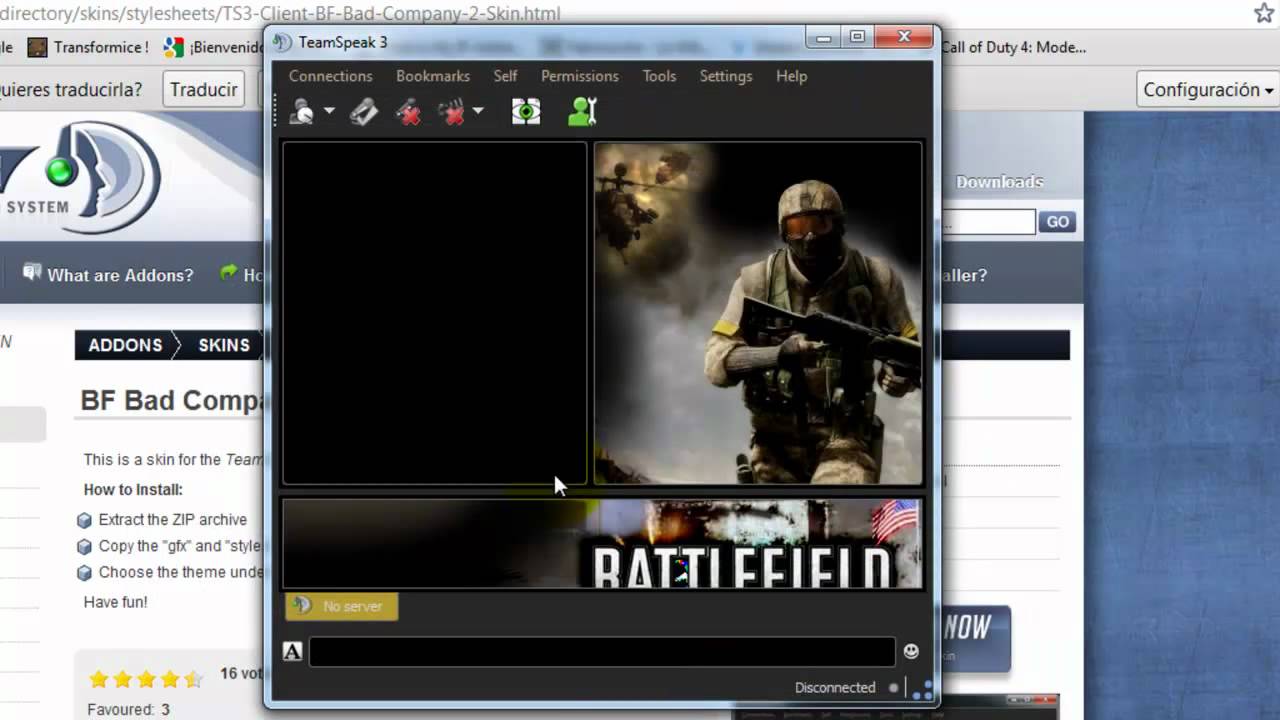
Task: Click the website GO search button
Action: (x=1057, y=222)
